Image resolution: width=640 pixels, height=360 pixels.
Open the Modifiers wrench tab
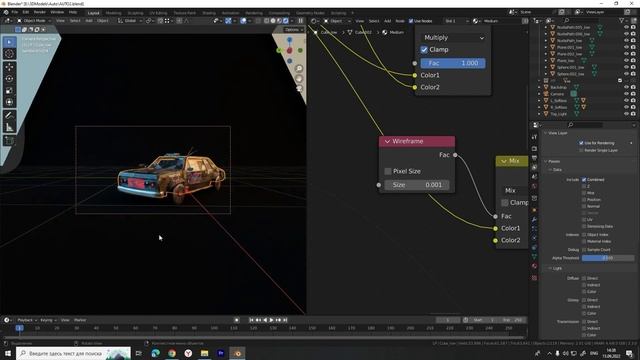[x=534, y=220]
